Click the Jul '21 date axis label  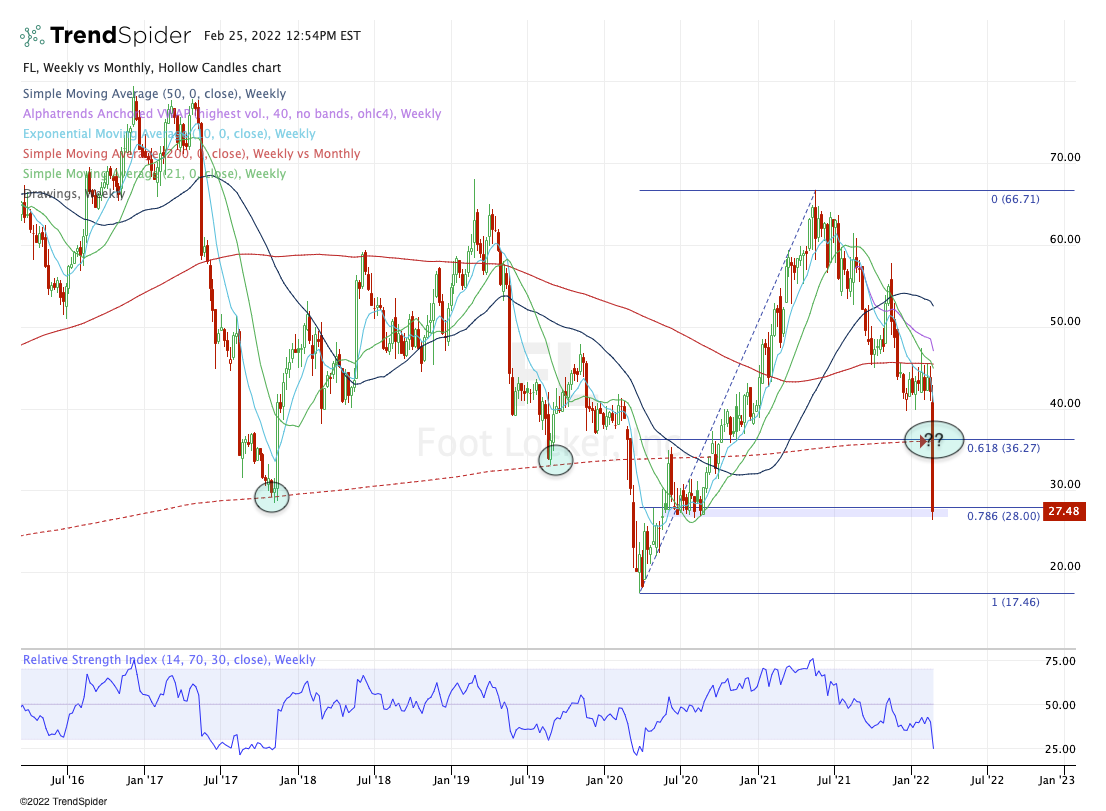(834, 780)
